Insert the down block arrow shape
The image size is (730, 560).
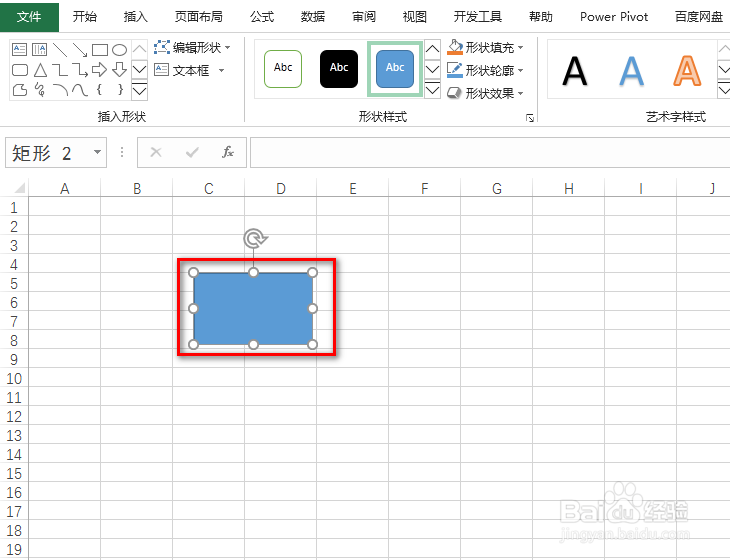pyautogui.click(x=120, y=70)
